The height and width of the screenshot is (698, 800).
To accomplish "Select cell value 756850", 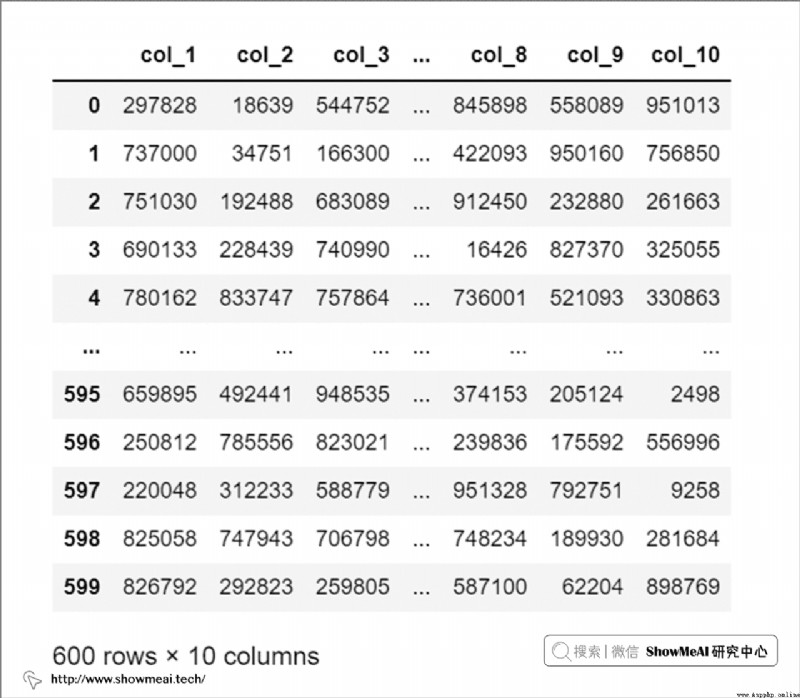I will pos(683,154).
